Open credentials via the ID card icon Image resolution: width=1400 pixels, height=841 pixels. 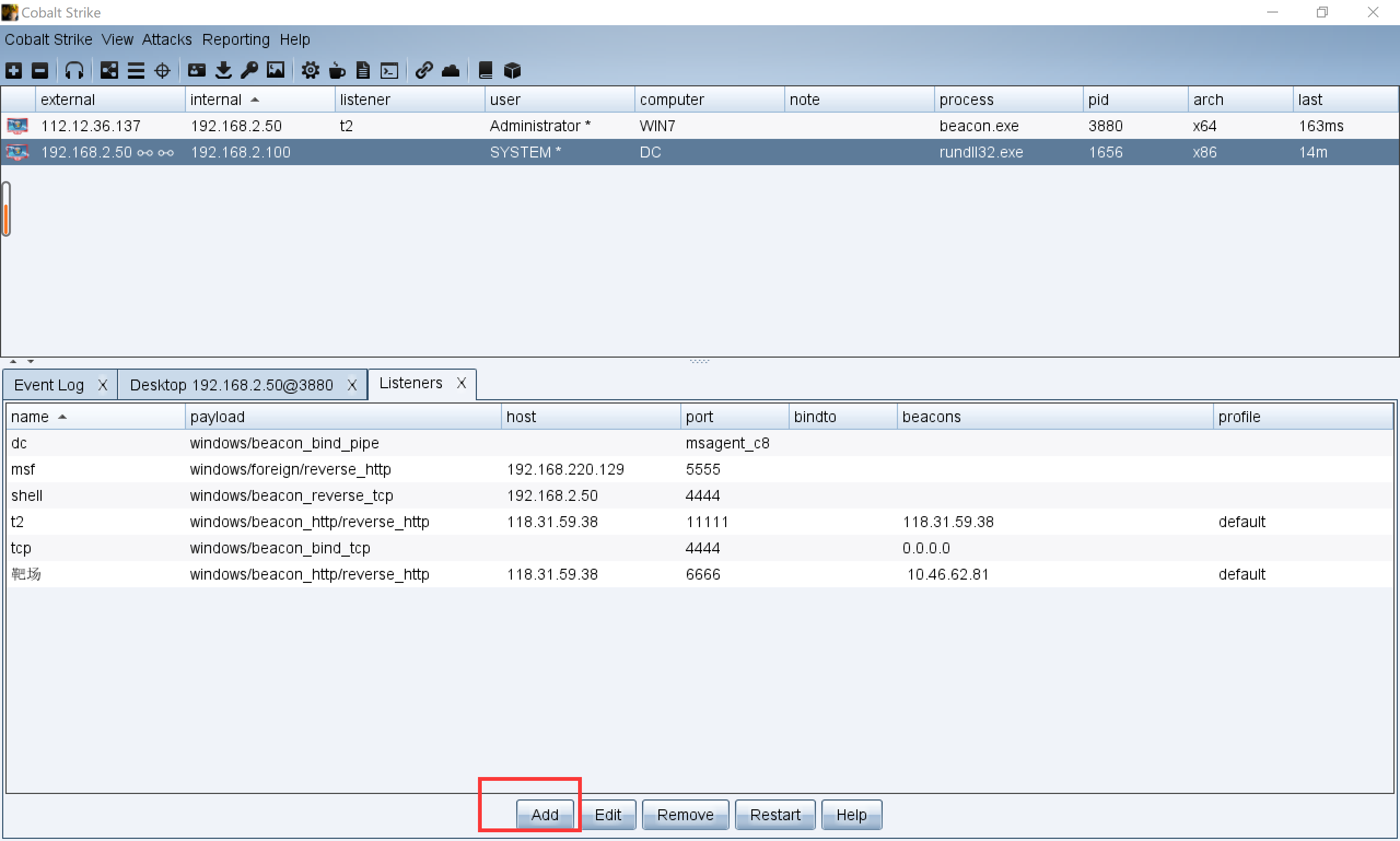pyautogui.click(x=196, y=71)
